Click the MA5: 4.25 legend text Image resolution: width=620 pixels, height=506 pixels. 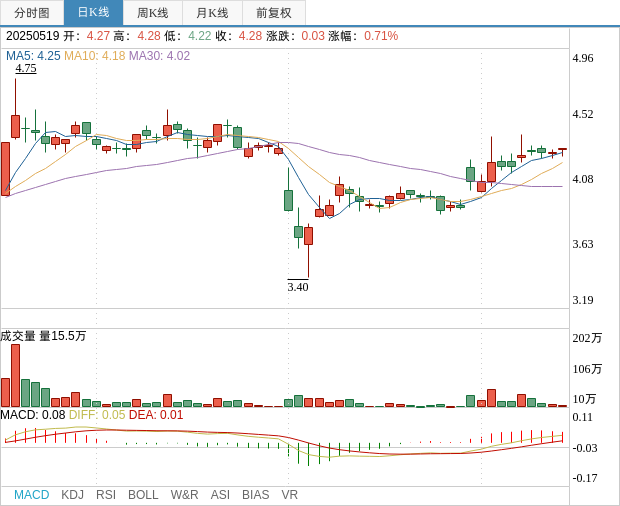pyautogui.click(x=33, y=56)
